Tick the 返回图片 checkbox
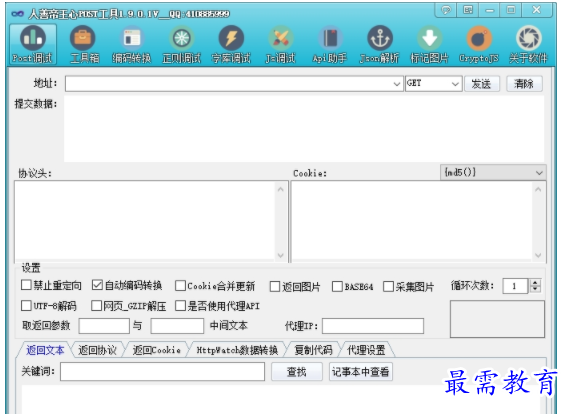This screenshot has width=566, height=414. [275, 287]
